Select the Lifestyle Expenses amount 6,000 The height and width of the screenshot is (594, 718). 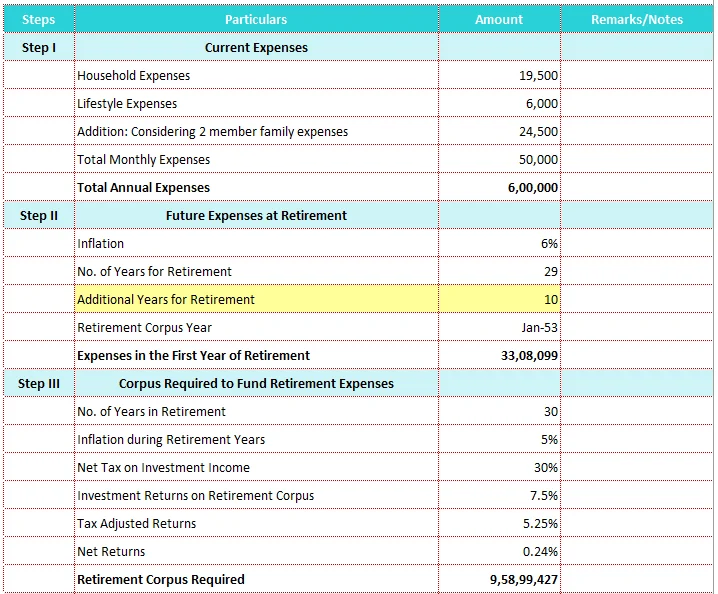pos(499,103)
